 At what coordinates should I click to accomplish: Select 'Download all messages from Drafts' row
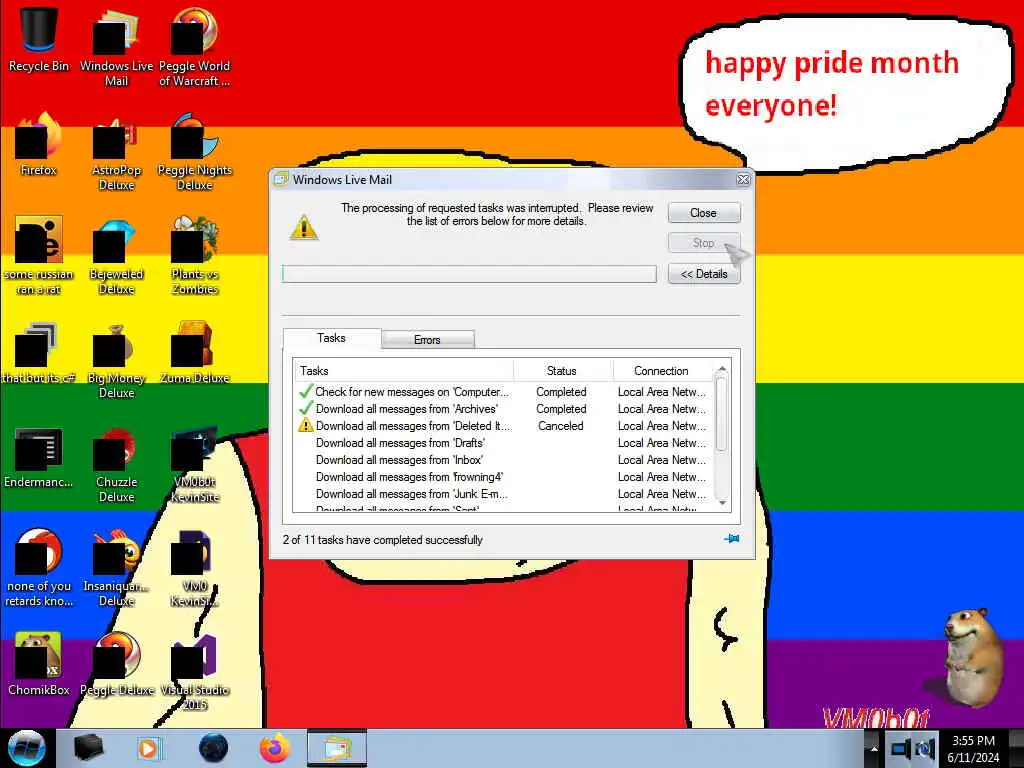pyautogui.click(x=503, y=443)
